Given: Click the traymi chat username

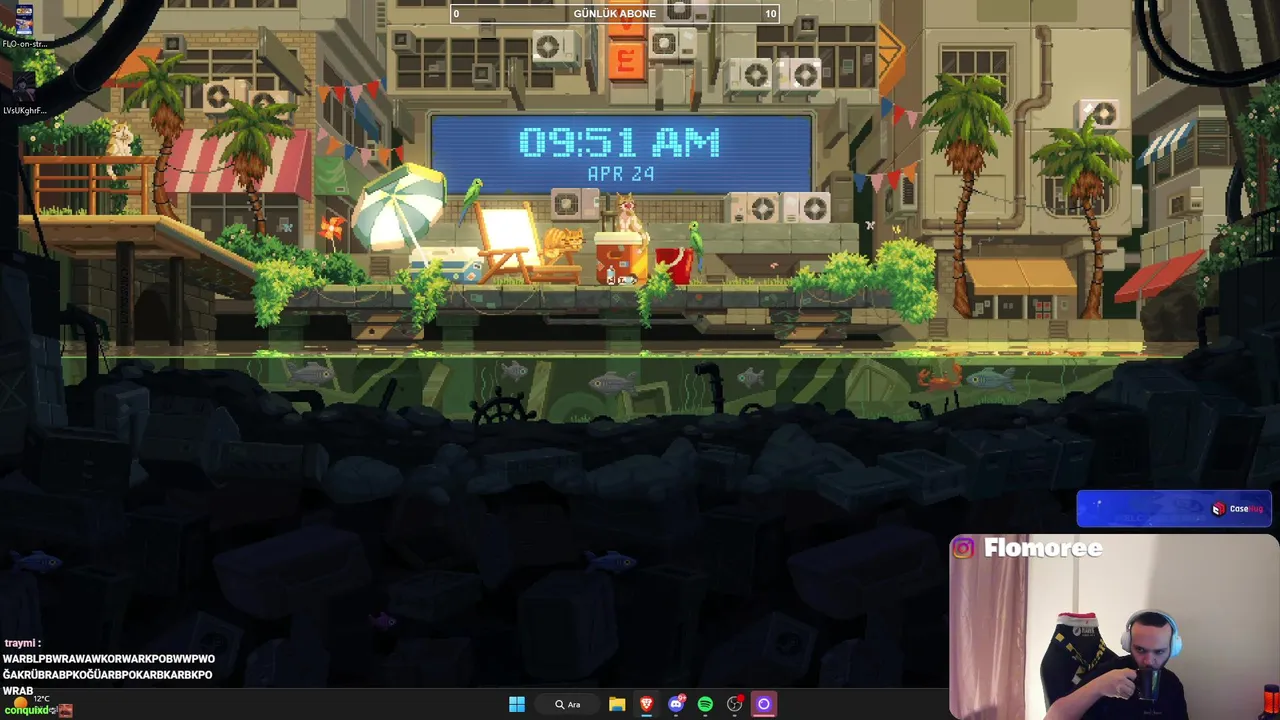Looking at the screenshot, I should click(x=20, y=644).
